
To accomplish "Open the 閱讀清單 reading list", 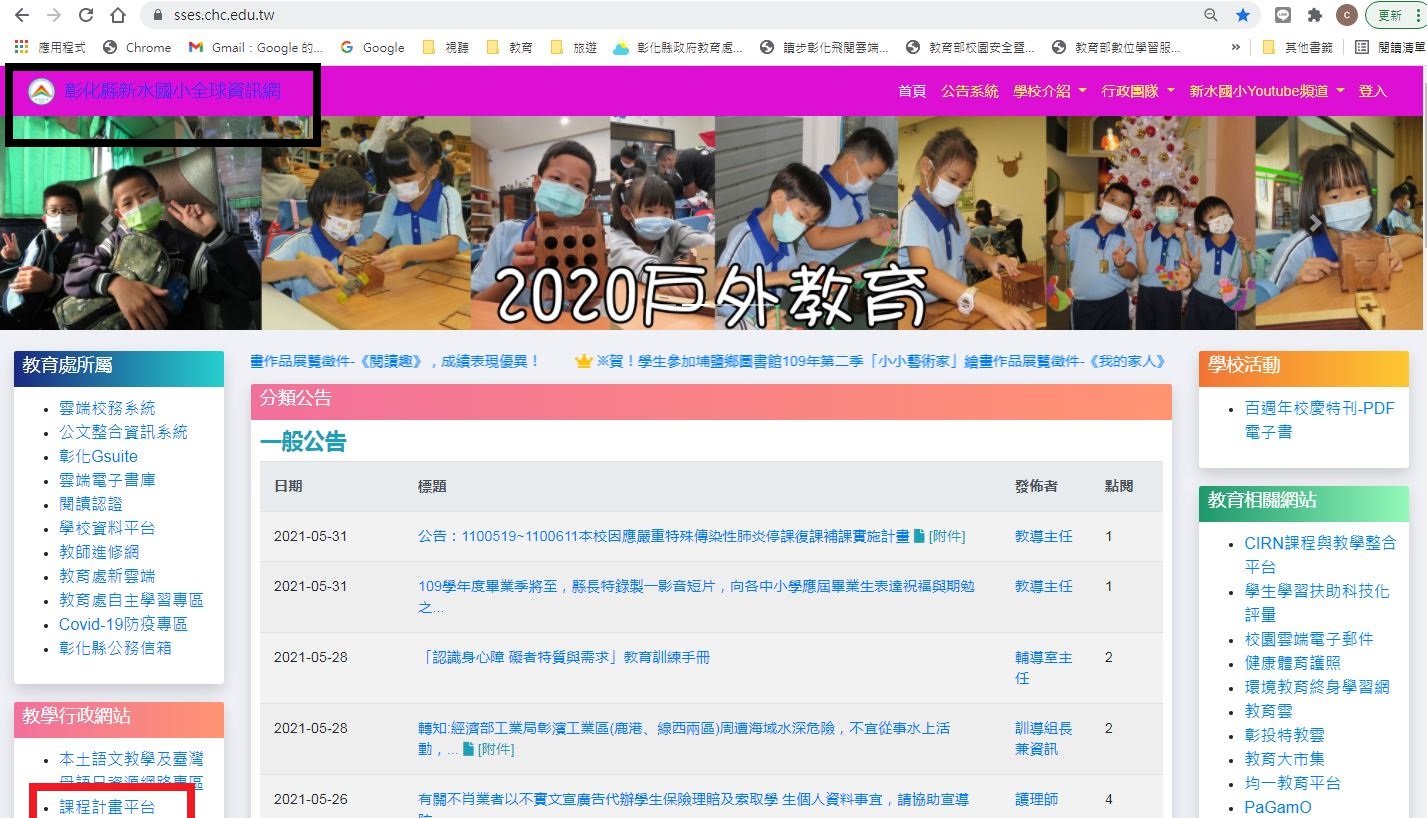I will point(1390,47).
